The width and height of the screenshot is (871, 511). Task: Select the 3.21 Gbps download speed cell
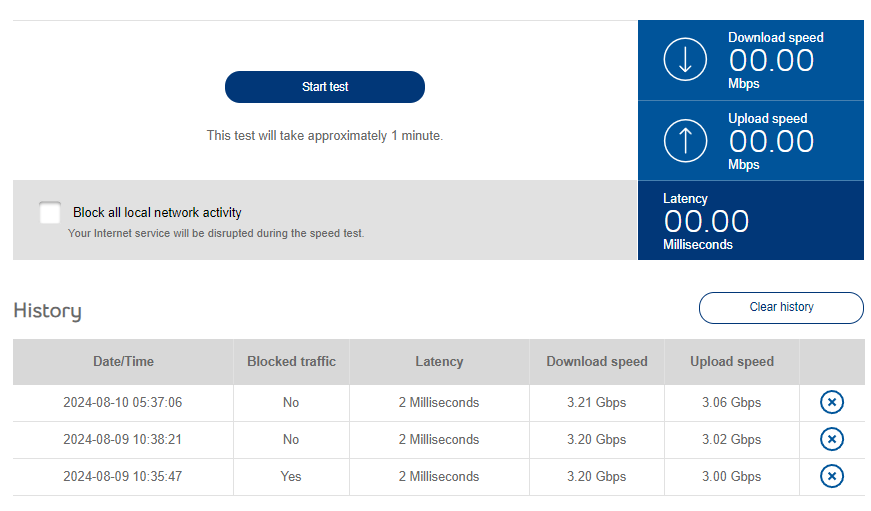596,402
